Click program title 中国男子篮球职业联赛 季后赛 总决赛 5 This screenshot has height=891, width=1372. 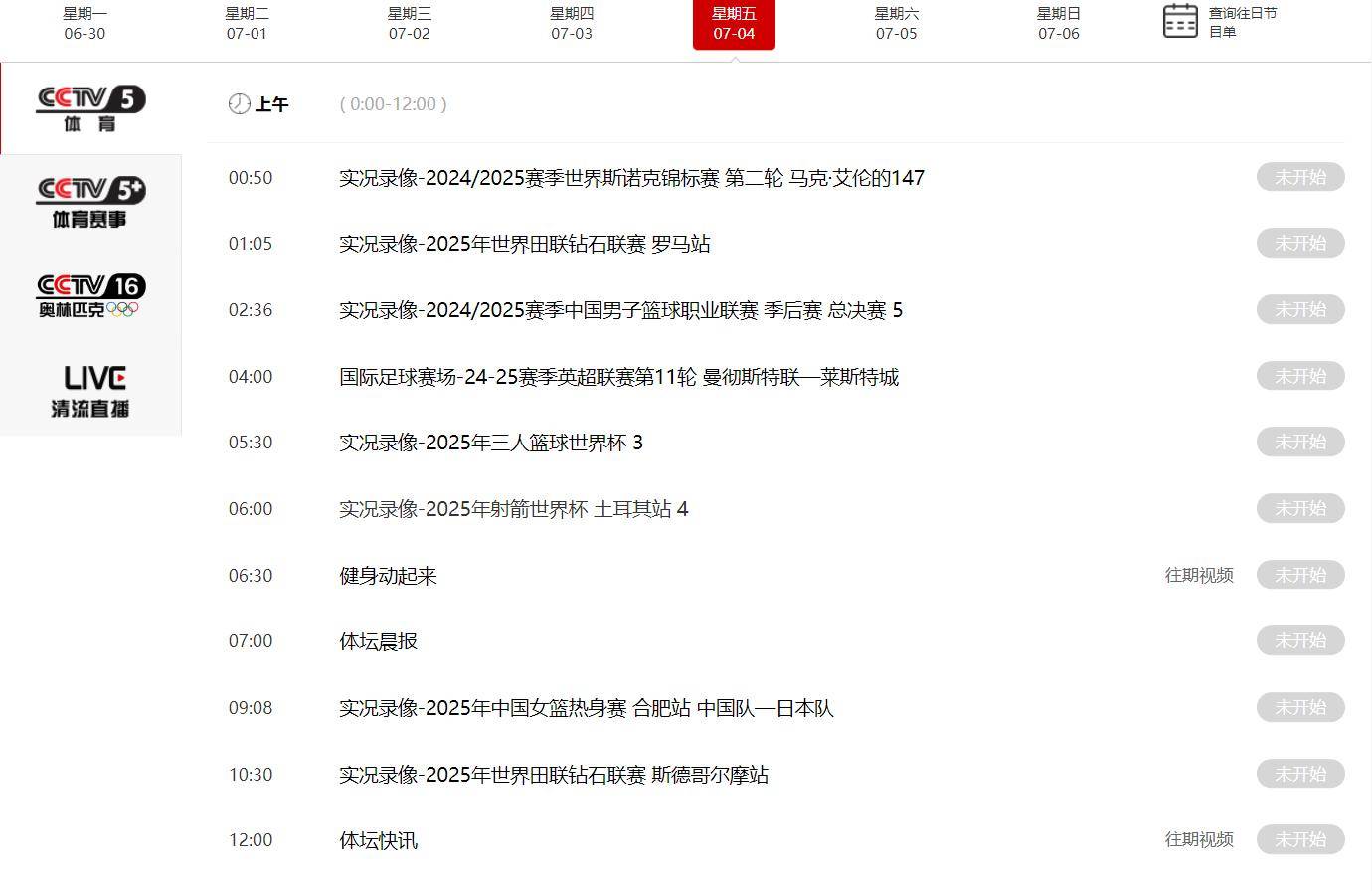(x=620, y=310)
